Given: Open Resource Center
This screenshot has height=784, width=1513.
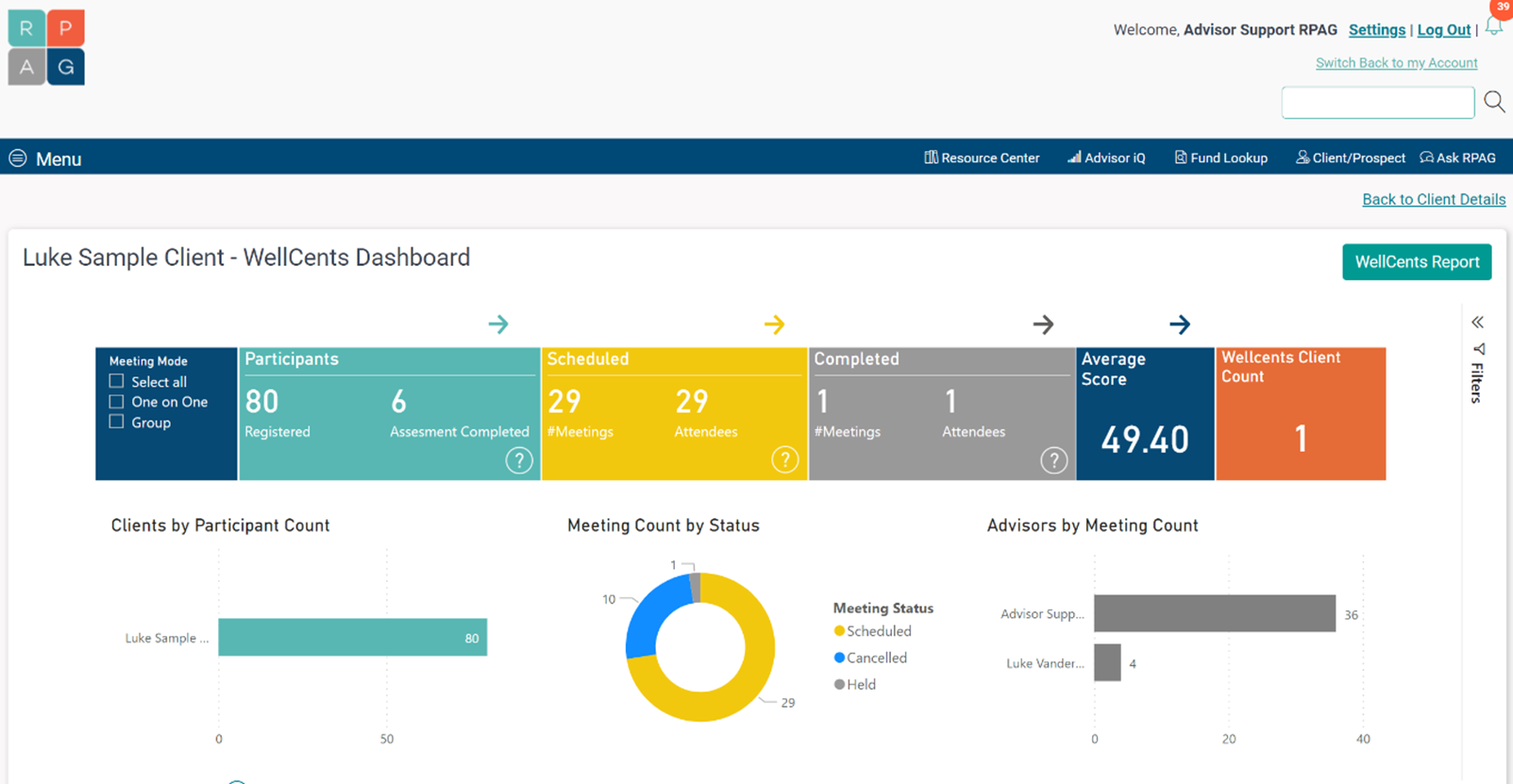Looking at the screenshot, I should (982, 158).
